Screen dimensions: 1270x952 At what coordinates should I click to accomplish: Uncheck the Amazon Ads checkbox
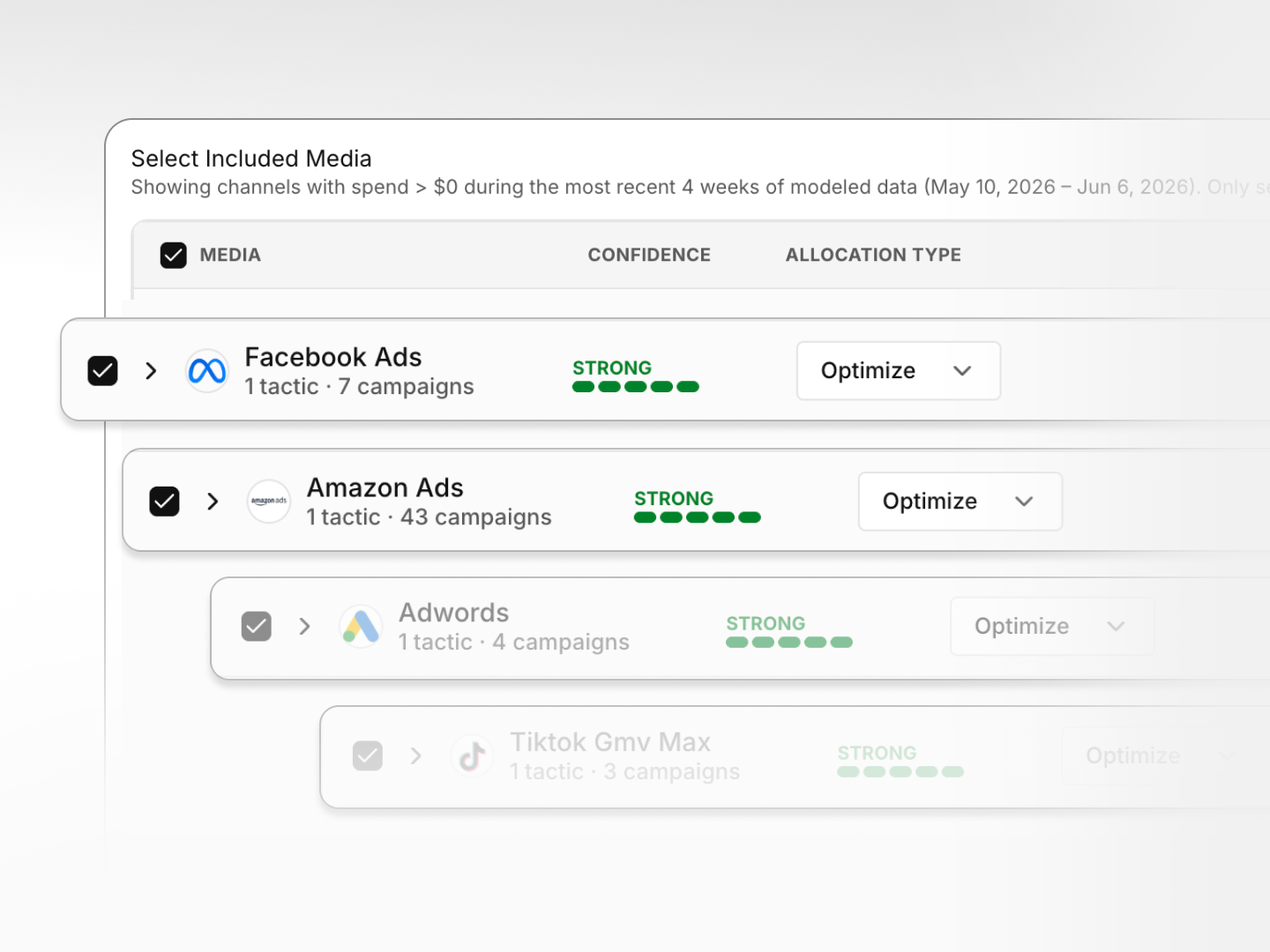click(165, 502)
